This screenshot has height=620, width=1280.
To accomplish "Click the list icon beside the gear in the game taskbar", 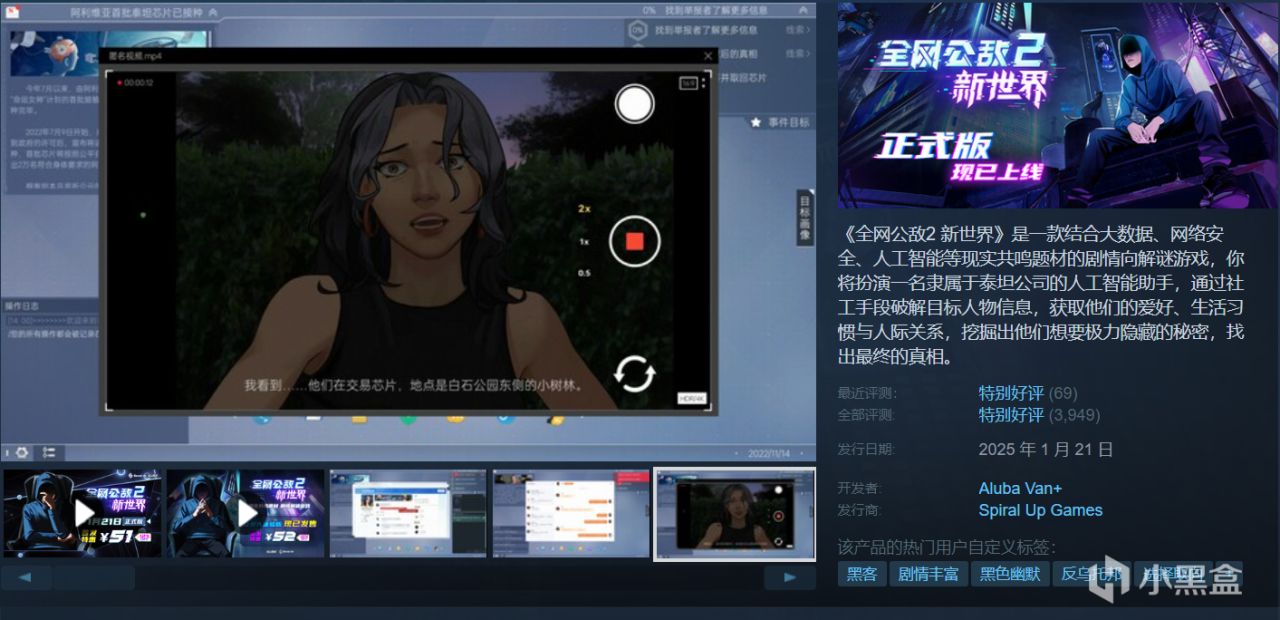I will (47, 452).
